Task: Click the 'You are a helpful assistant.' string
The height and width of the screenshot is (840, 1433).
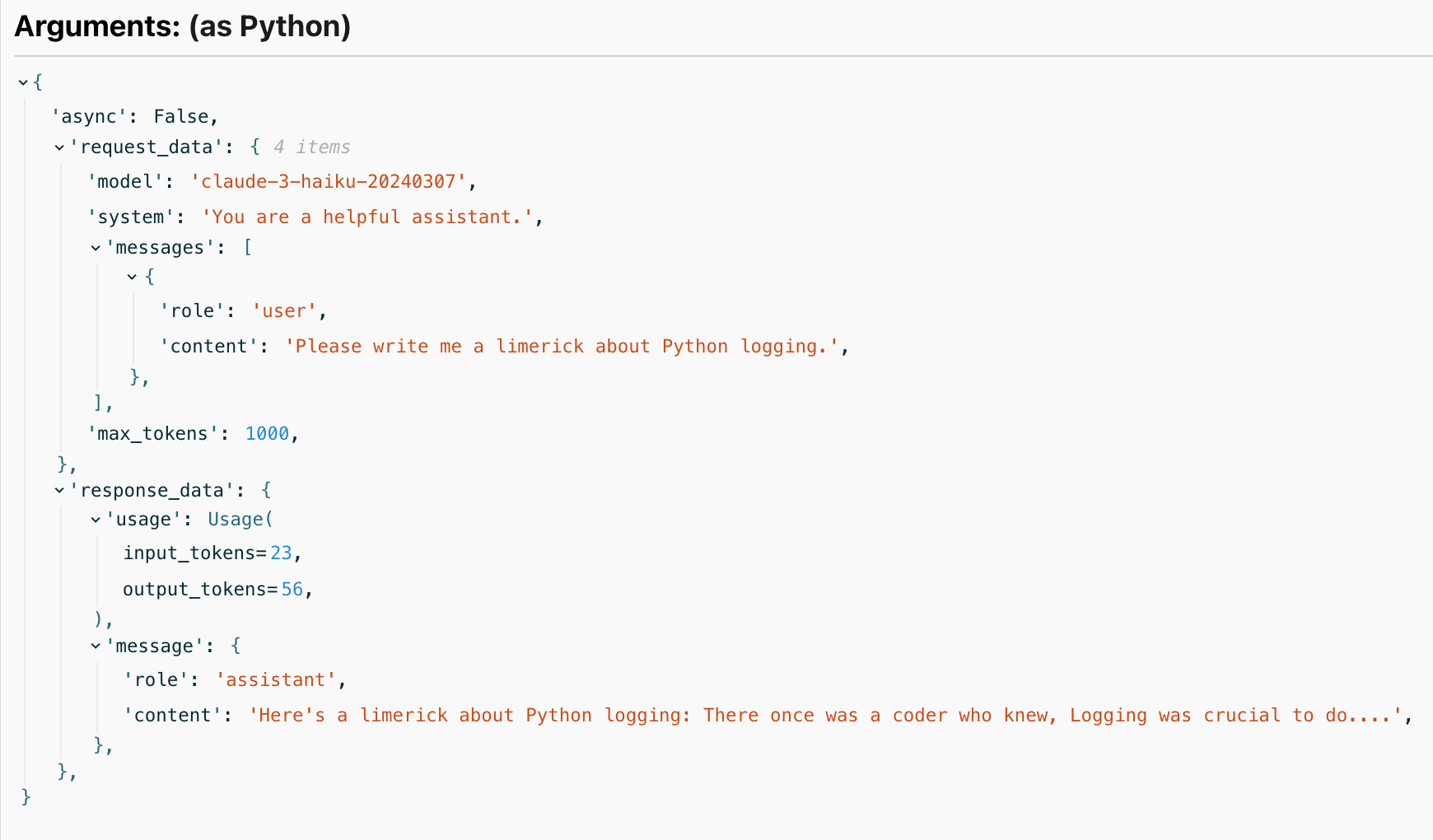Action: 367,217
